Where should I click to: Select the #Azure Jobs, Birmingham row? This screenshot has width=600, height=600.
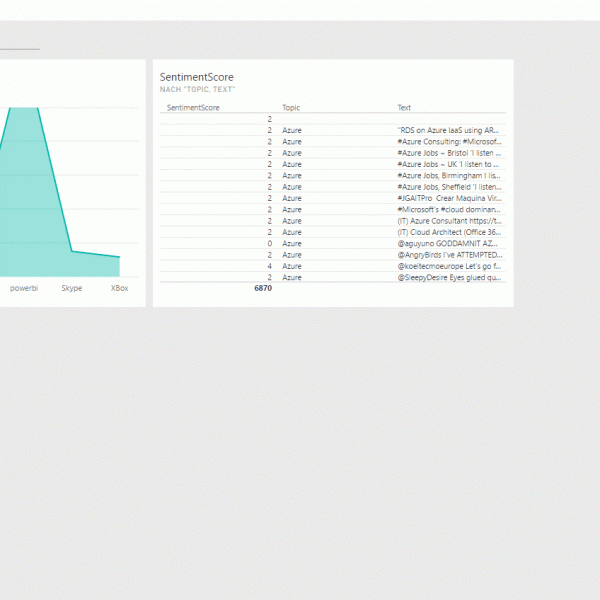coord(448,175)
